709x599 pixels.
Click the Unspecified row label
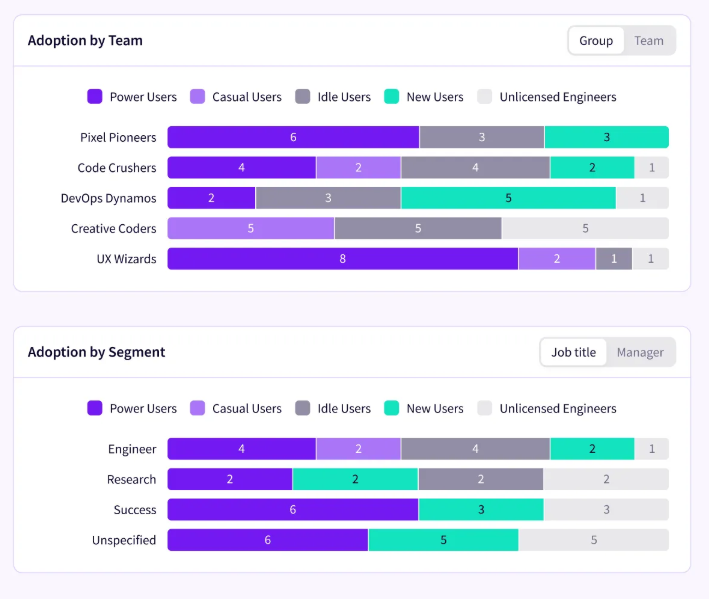(x=124, y=540)
